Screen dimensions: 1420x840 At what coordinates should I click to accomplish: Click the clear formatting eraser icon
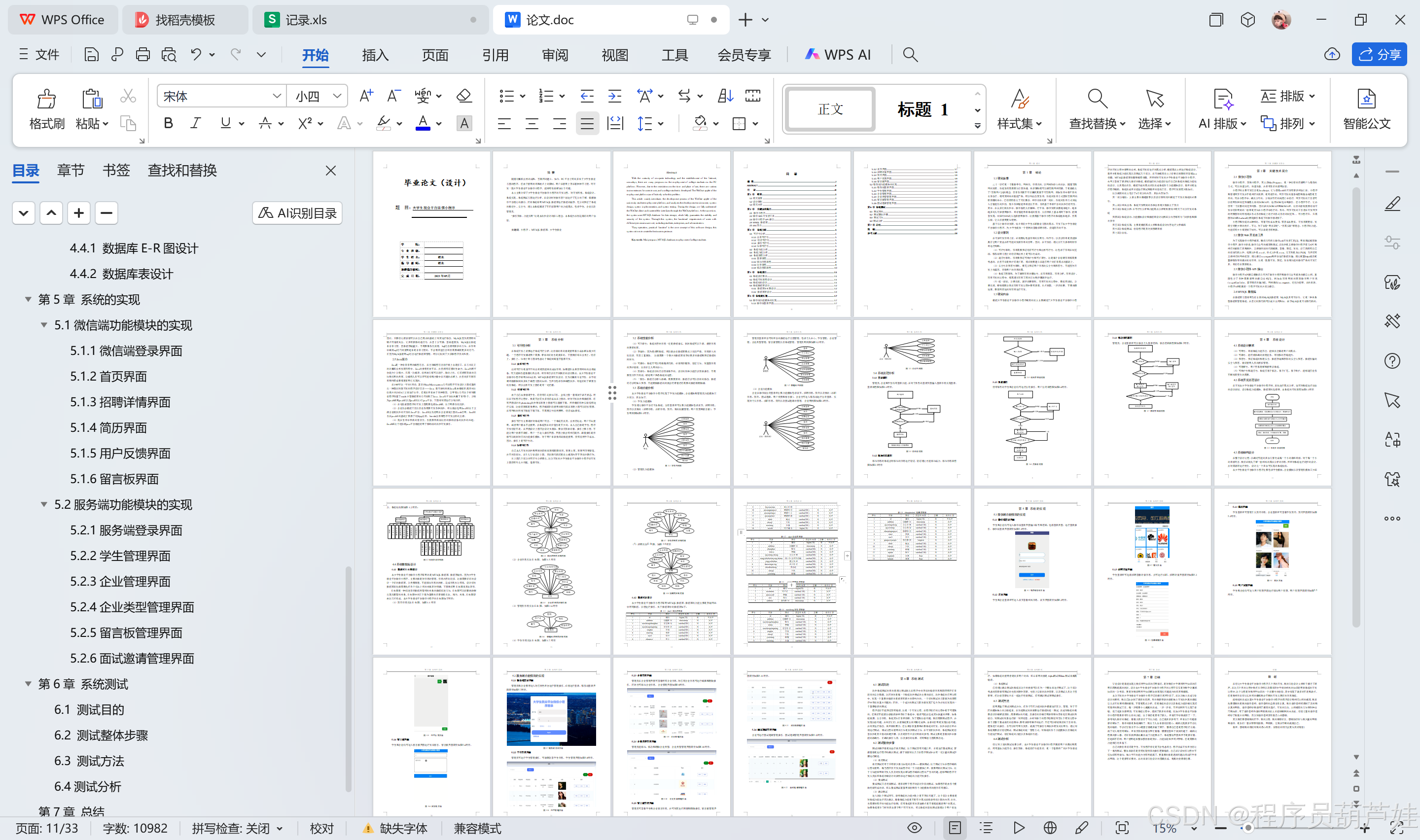pyautogui.click(x=464, y=96)
